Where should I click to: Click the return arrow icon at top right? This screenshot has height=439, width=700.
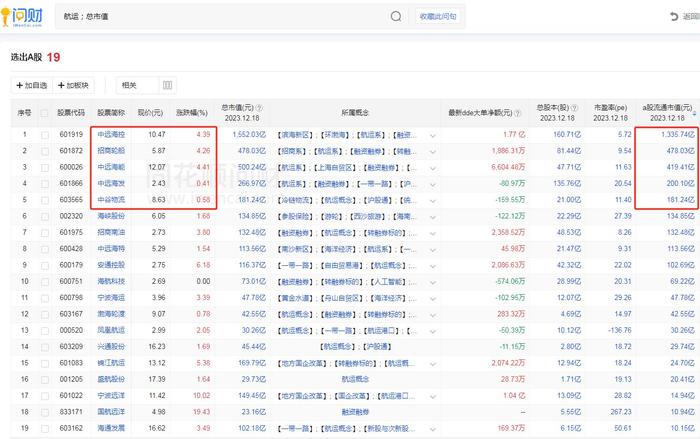(x=674, y=17)
